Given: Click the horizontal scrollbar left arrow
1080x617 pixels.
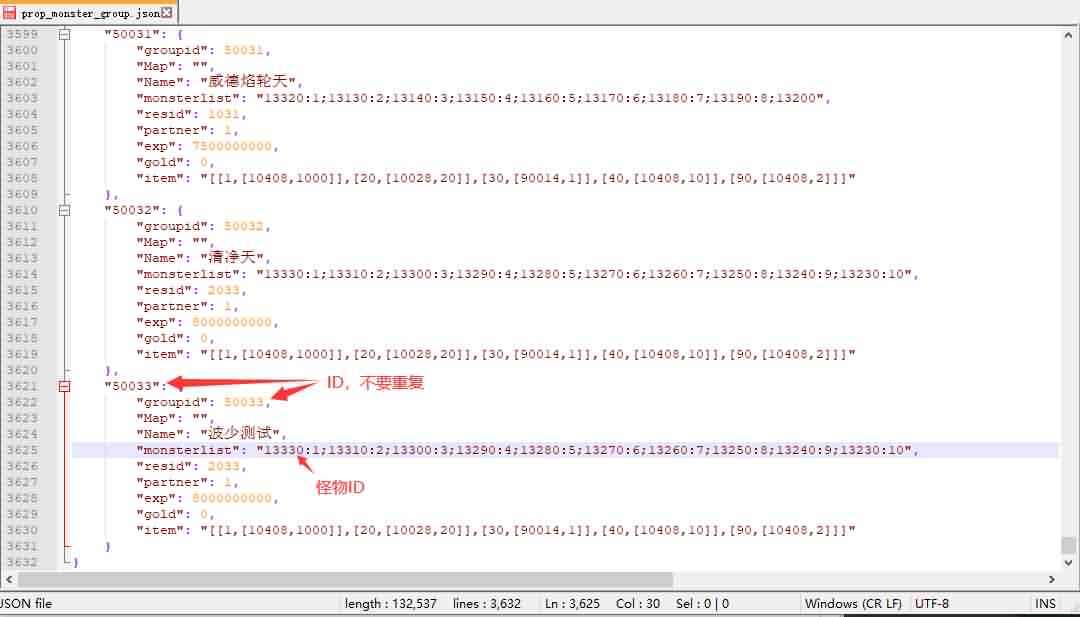Looking at the screenshot, I should pos(9,580).
